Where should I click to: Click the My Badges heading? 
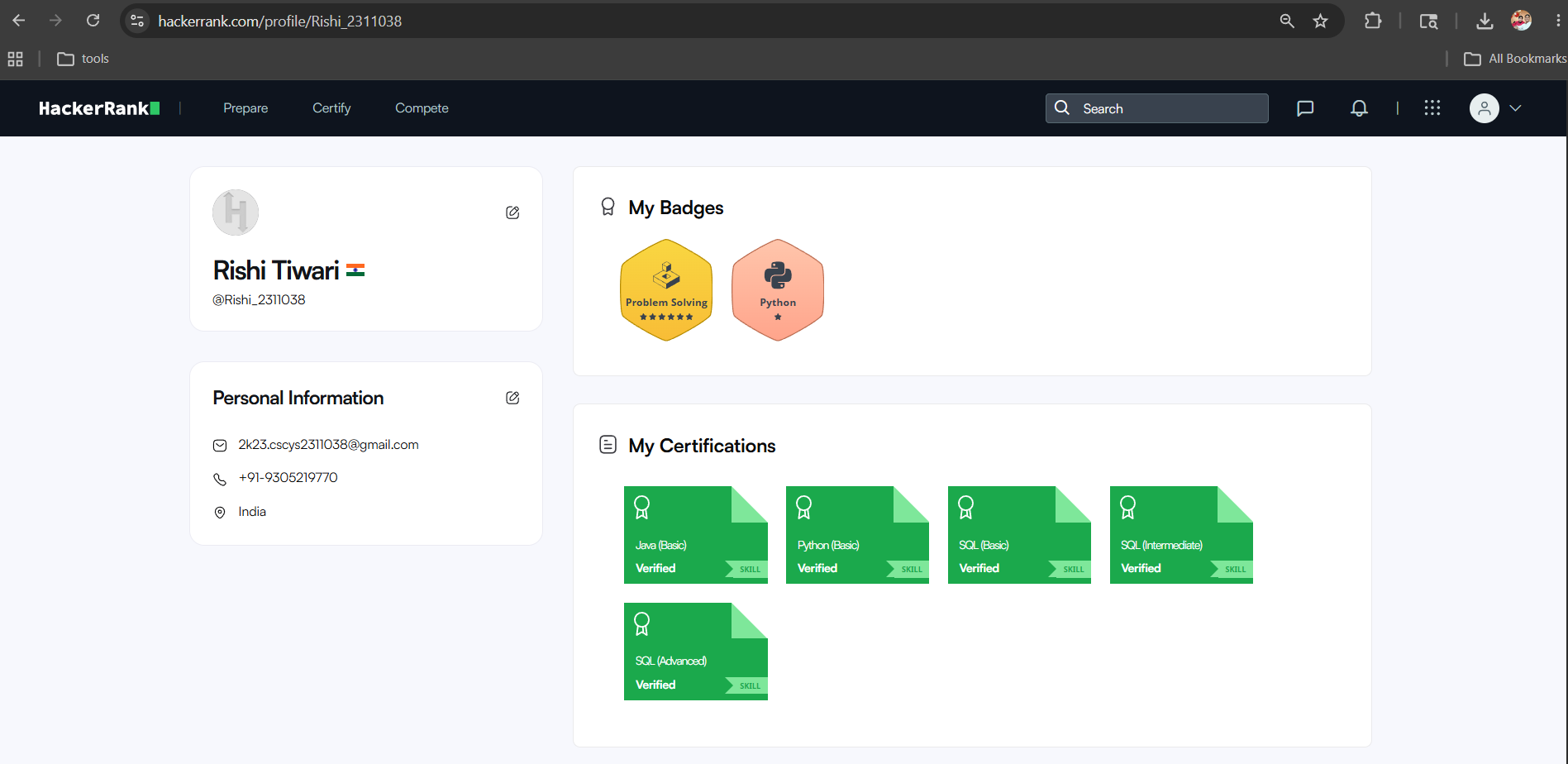pos(675,208)
